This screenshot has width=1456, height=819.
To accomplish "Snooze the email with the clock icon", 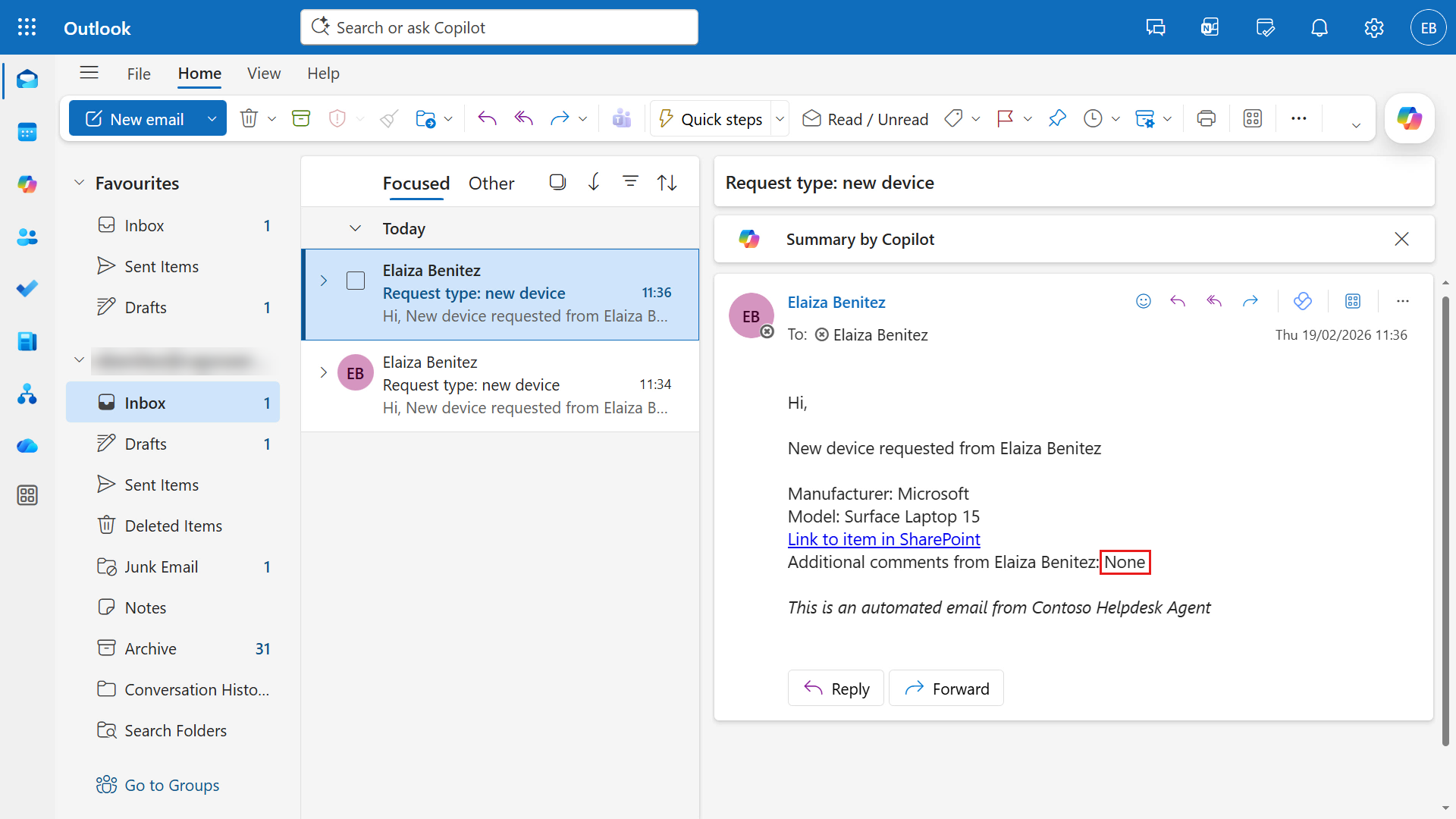I will (1092, 118).
